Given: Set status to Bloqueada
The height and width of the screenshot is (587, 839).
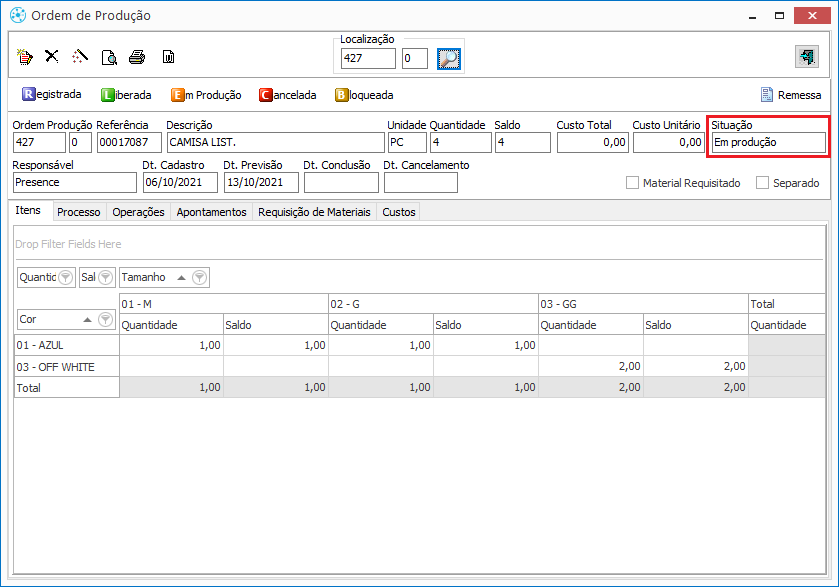Looking at the screenshot, I should pos(364,95).
